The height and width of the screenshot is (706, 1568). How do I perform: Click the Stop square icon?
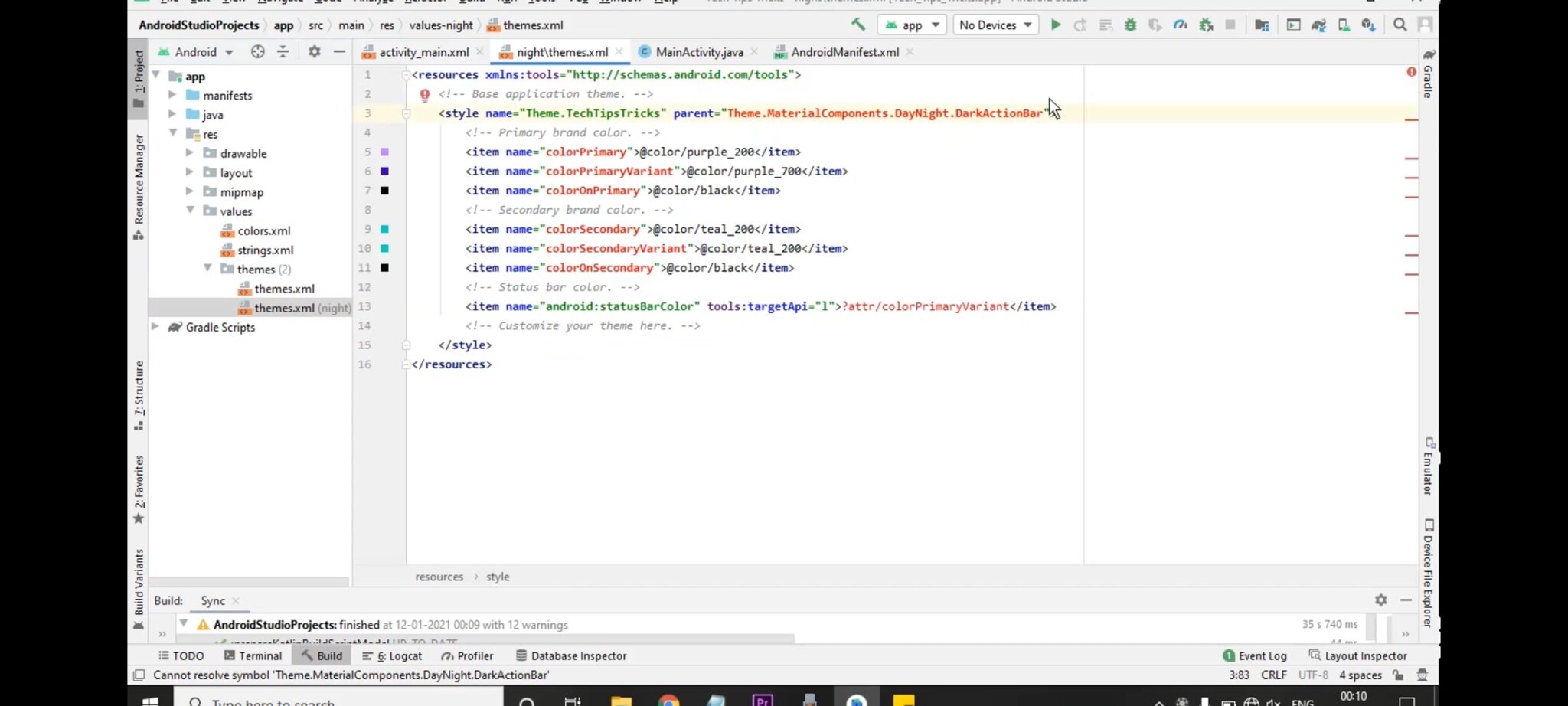tap(1230, 25)
